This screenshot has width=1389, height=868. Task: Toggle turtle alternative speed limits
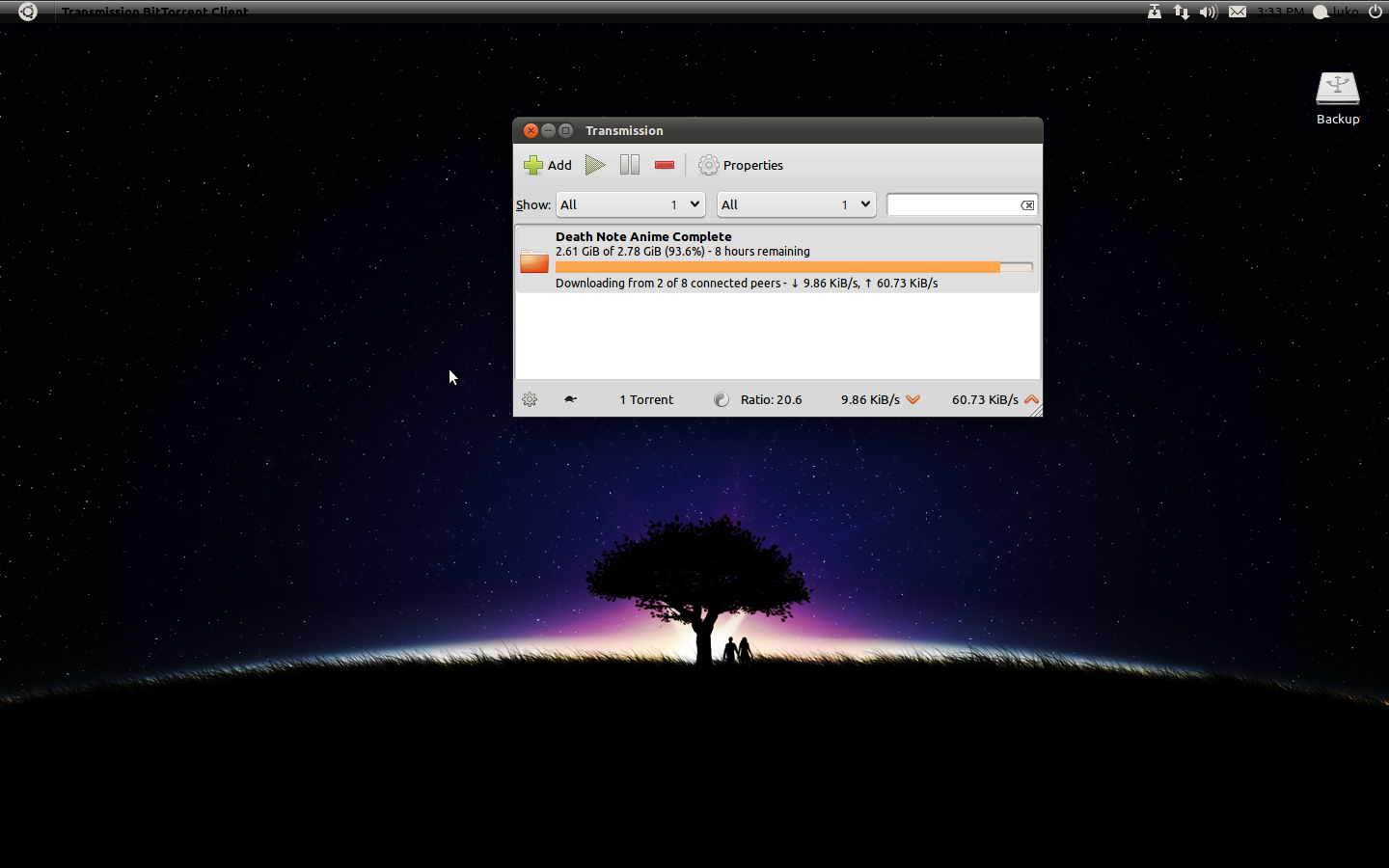coord(570,399)
